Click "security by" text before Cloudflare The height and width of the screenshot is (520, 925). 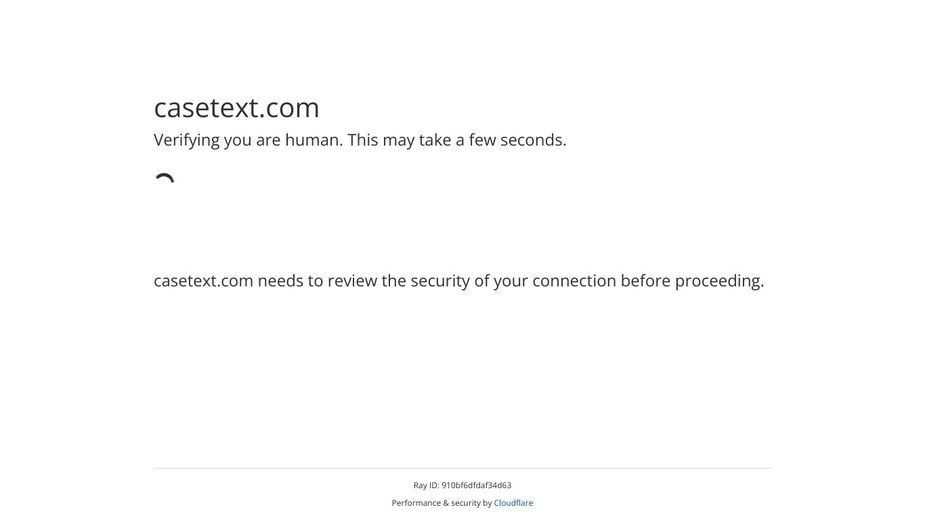471,503
